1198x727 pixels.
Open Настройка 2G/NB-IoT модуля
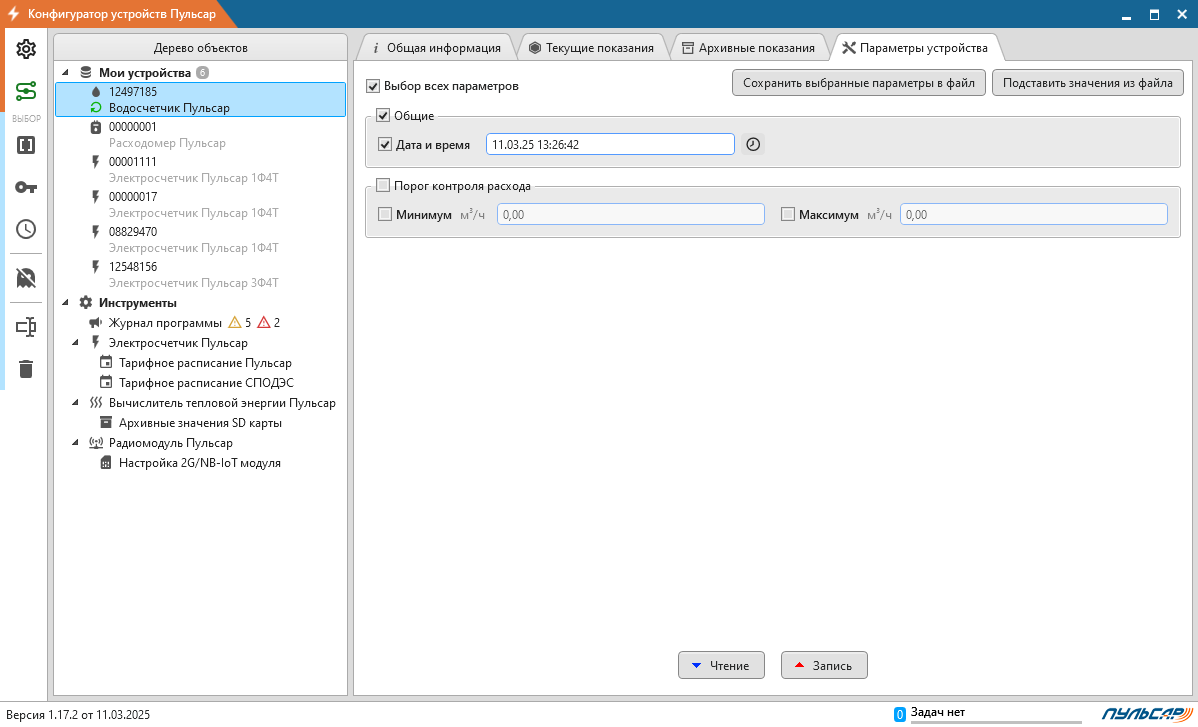pyautogui.click(x=199, y=463)
